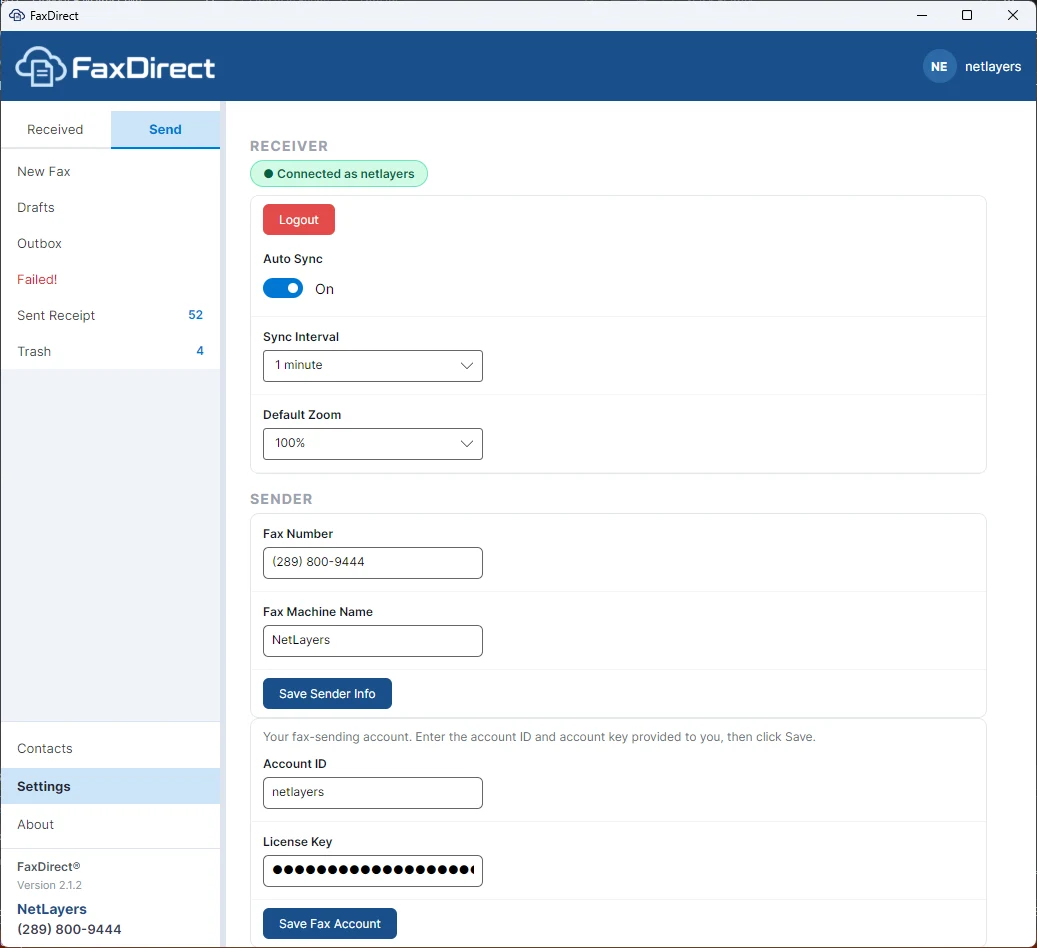Open the Failed! folder
The width and height of the screenshot is (1037, 948).
click(x=110, y=279)
